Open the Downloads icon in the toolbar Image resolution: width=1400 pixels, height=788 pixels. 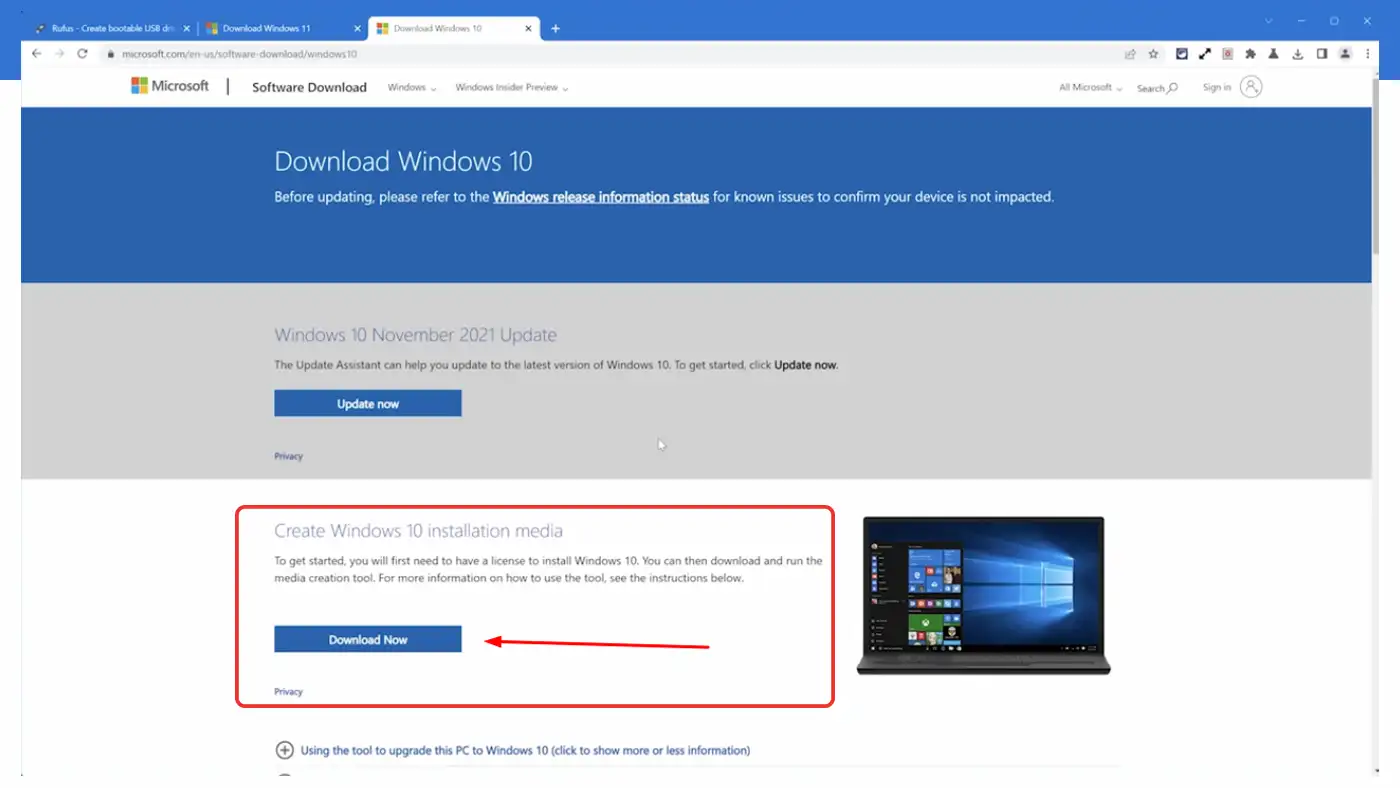click(1297, 54)
